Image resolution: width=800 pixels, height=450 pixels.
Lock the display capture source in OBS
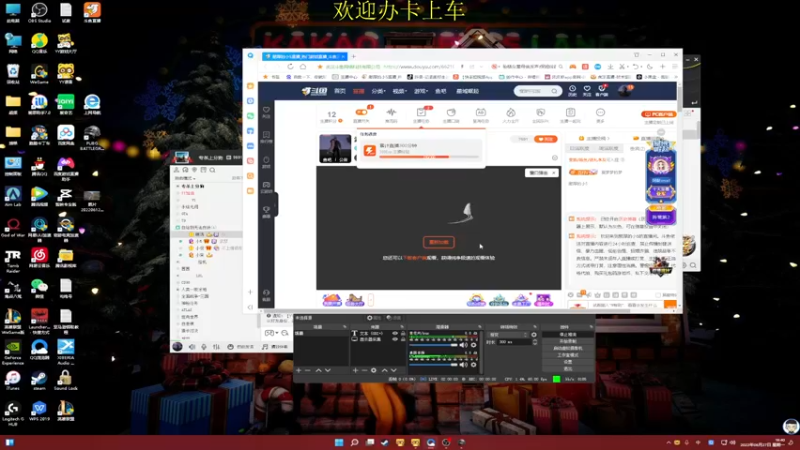[403, 339]
